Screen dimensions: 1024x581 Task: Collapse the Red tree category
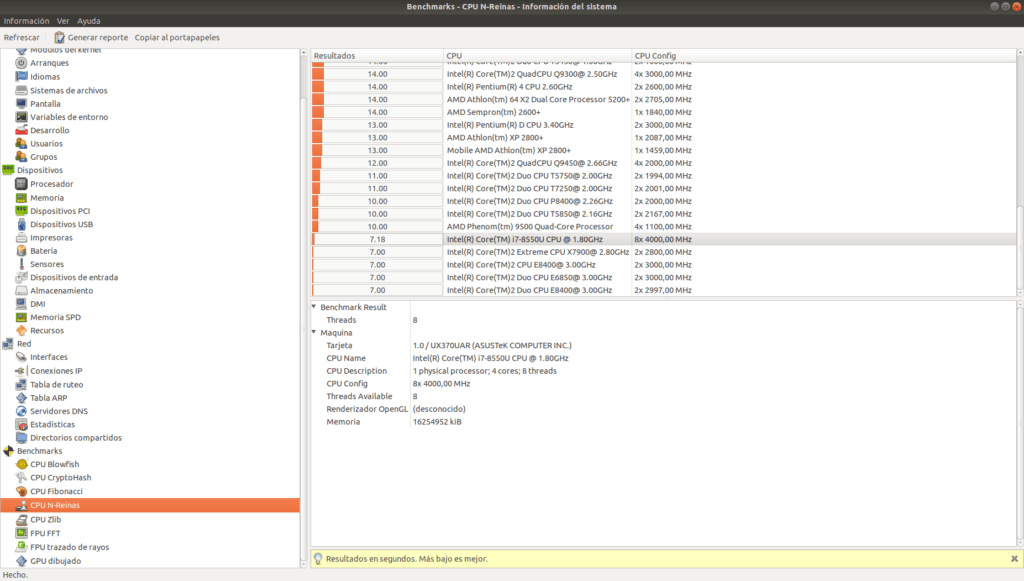click(x=8, y=343)
